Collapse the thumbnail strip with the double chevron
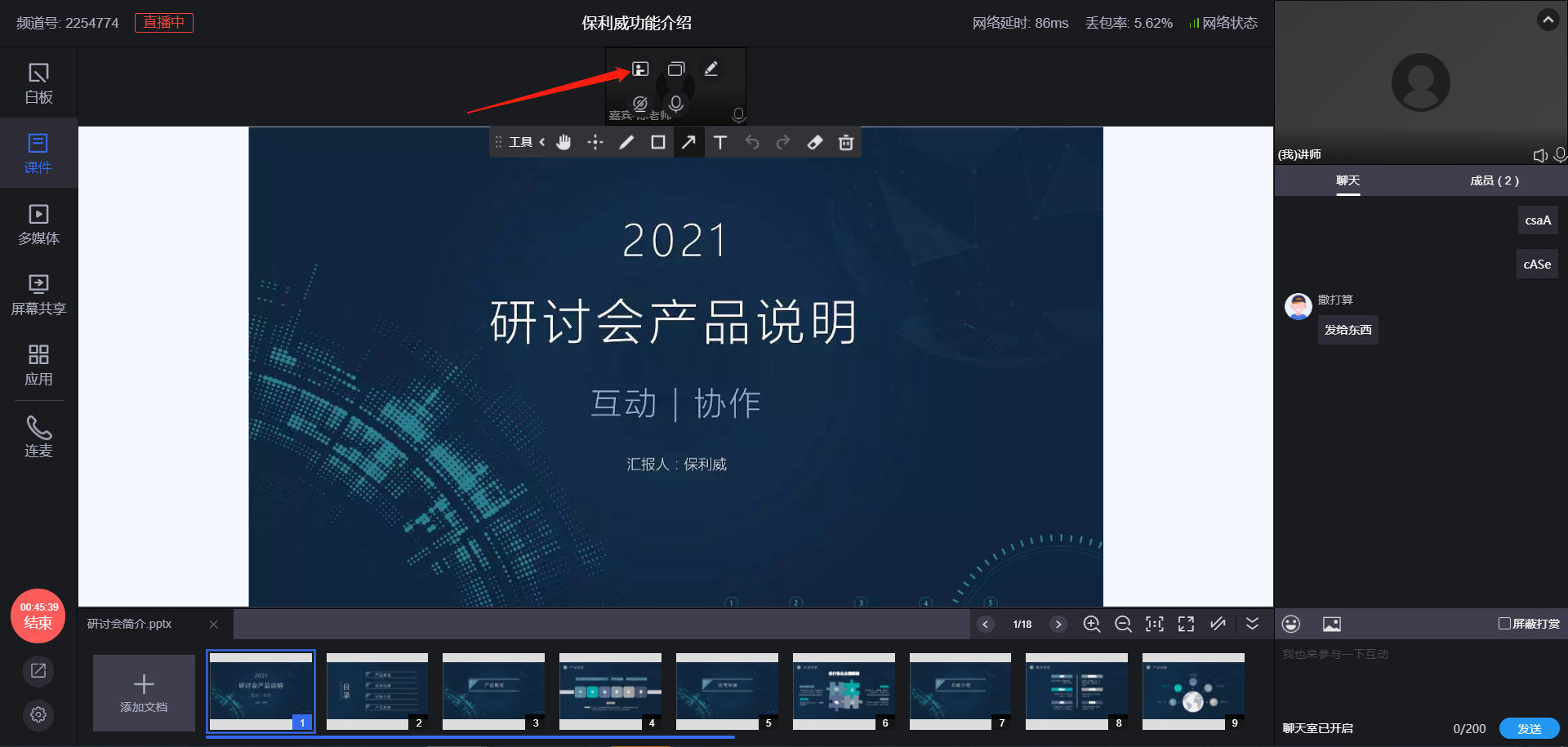 1252,624
